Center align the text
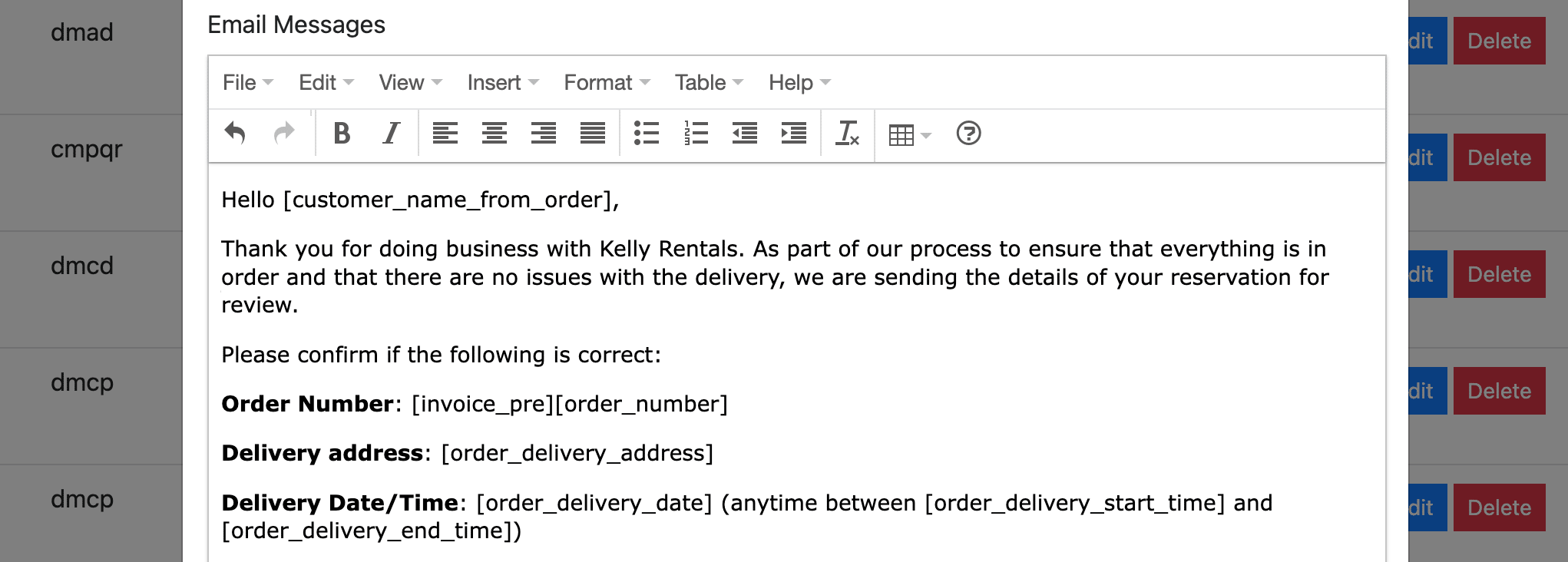This screenshot has width=1568, height=562. click(495, 134)
